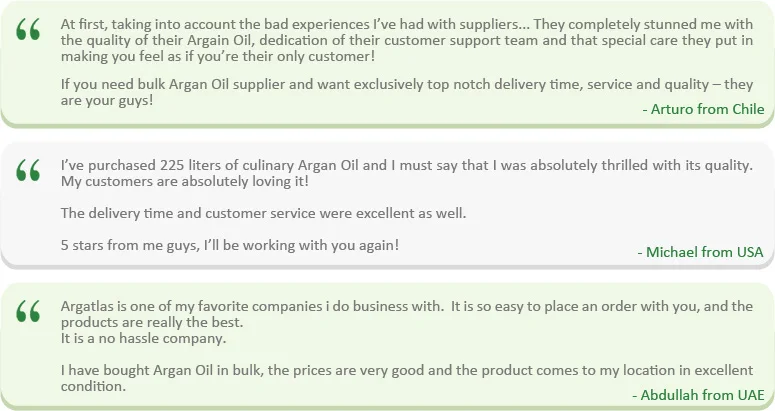Click the quote mark icon beside Abdullah's testimonial

(28, 313)
